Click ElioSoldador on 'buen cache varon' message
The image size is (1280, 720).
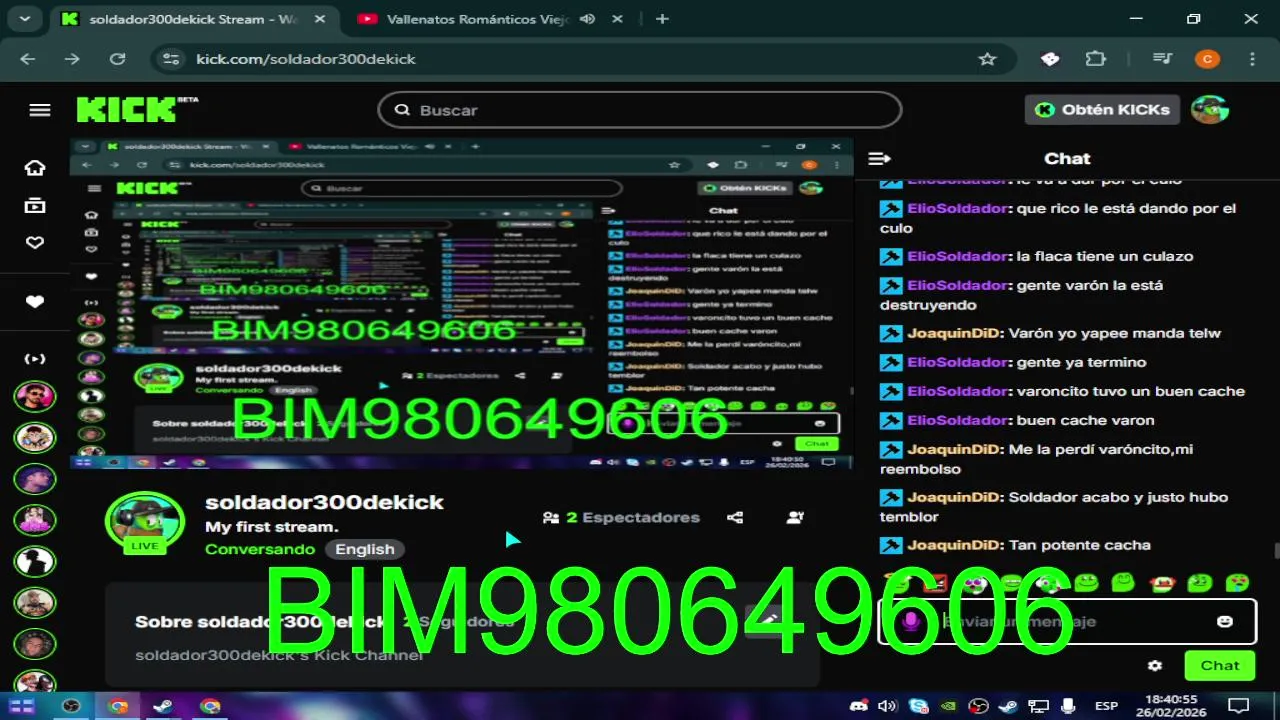click(x=958, y=420)
